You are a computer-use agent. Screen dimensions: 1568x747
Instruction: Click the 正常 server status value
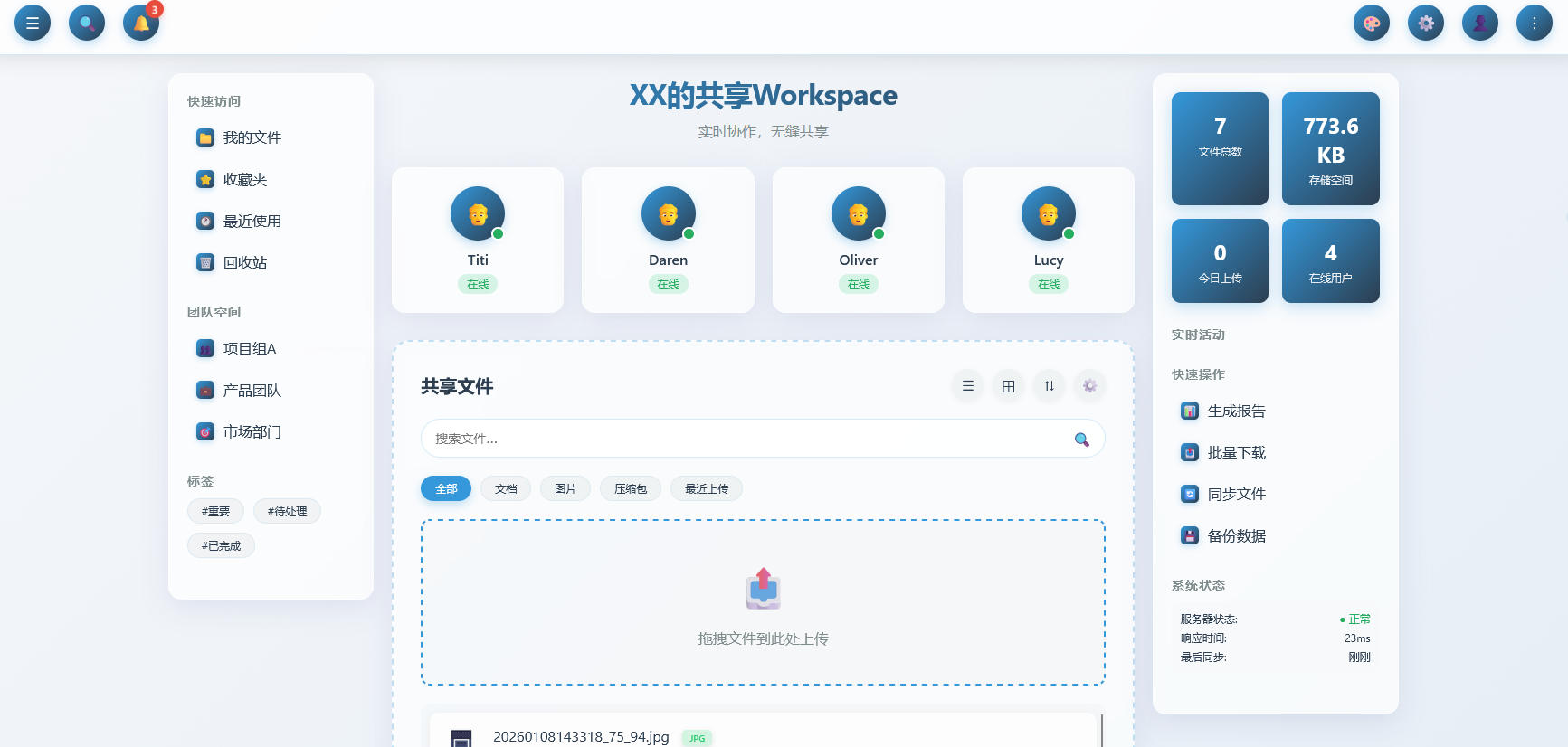pyautogui.click(x=1354, y=619)
